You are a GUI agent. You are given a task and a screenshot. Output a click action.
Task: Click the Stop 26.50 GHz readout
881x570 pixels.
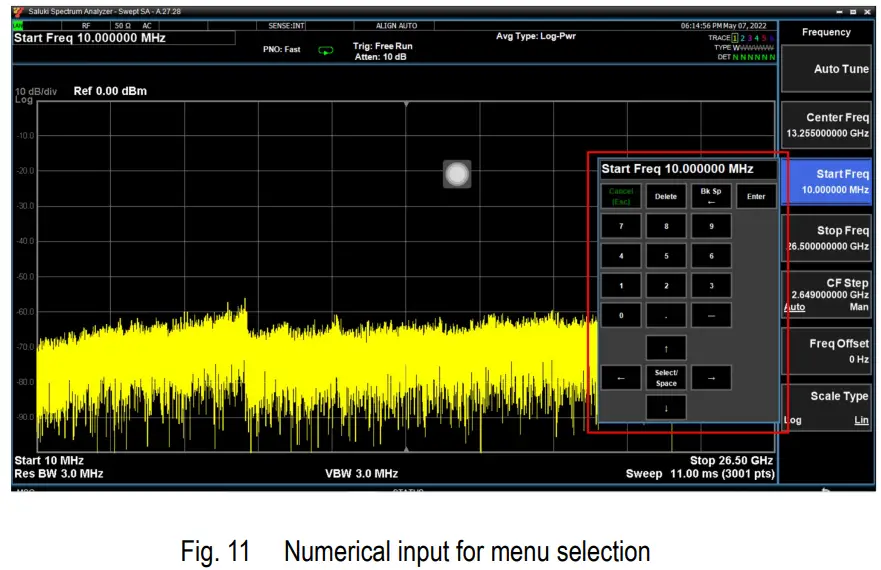[731, 460]
